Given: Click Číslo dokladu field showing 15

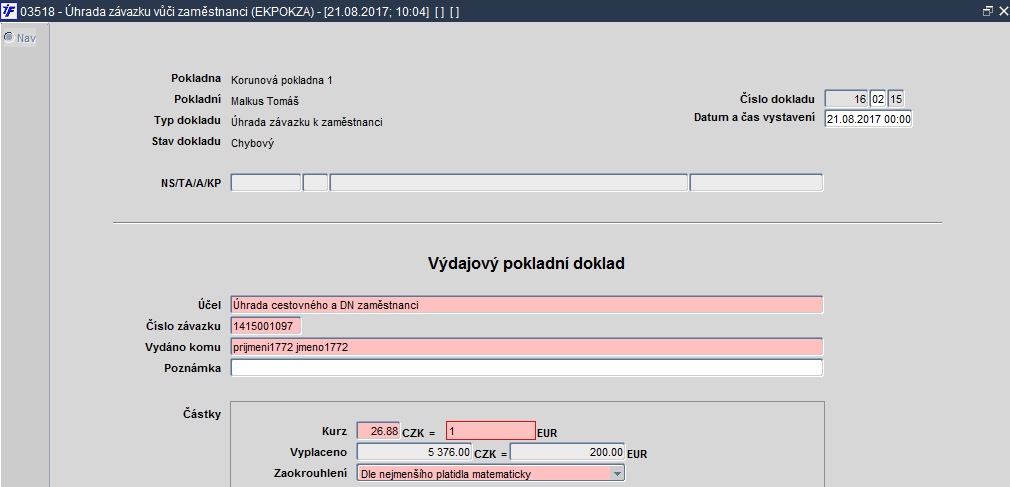Looking at the screenshot, I should [896, 99].
